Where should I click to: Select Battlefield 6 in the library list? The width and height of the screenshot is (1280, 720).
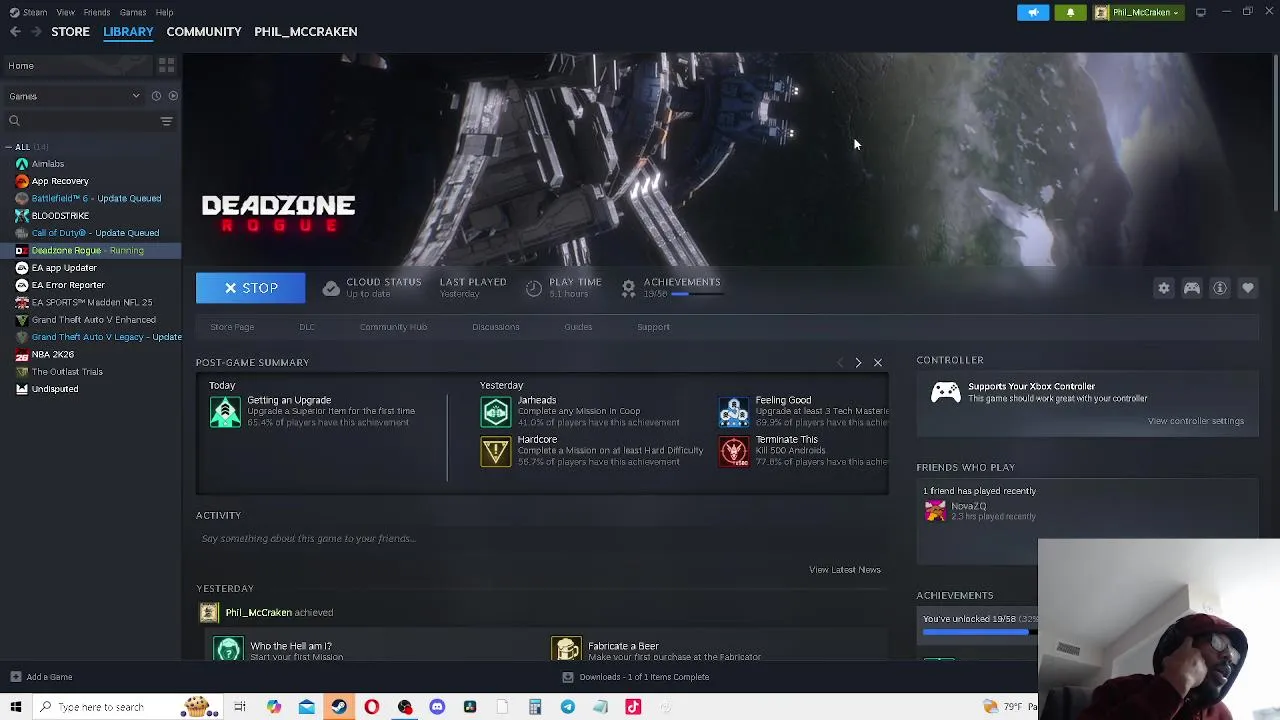[x=96, y=198]
